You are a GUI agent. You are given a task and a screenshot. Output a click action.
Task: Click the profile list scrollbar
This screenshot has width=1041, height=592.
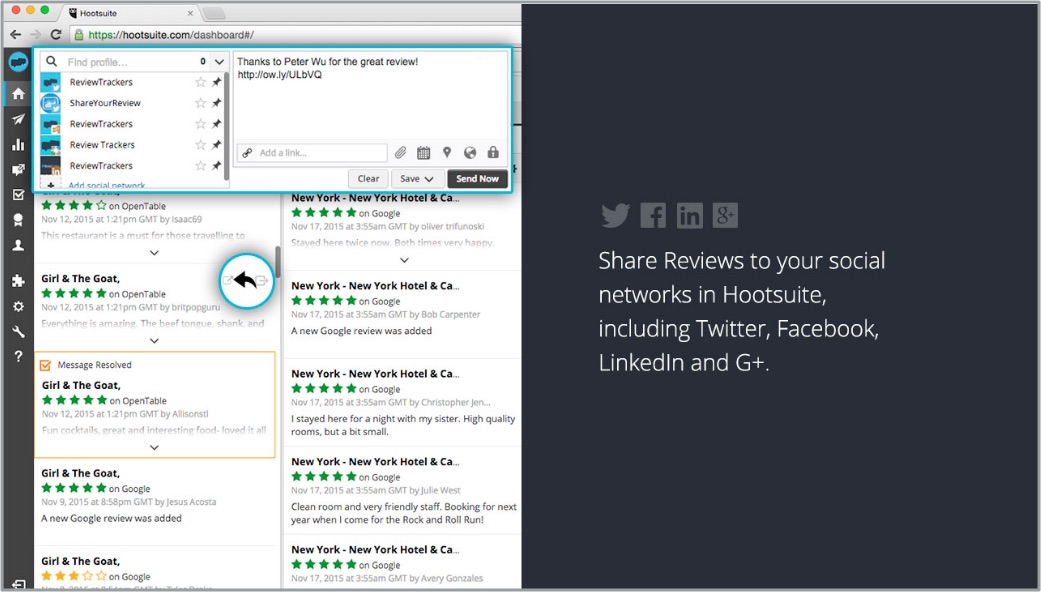point(226,126)
